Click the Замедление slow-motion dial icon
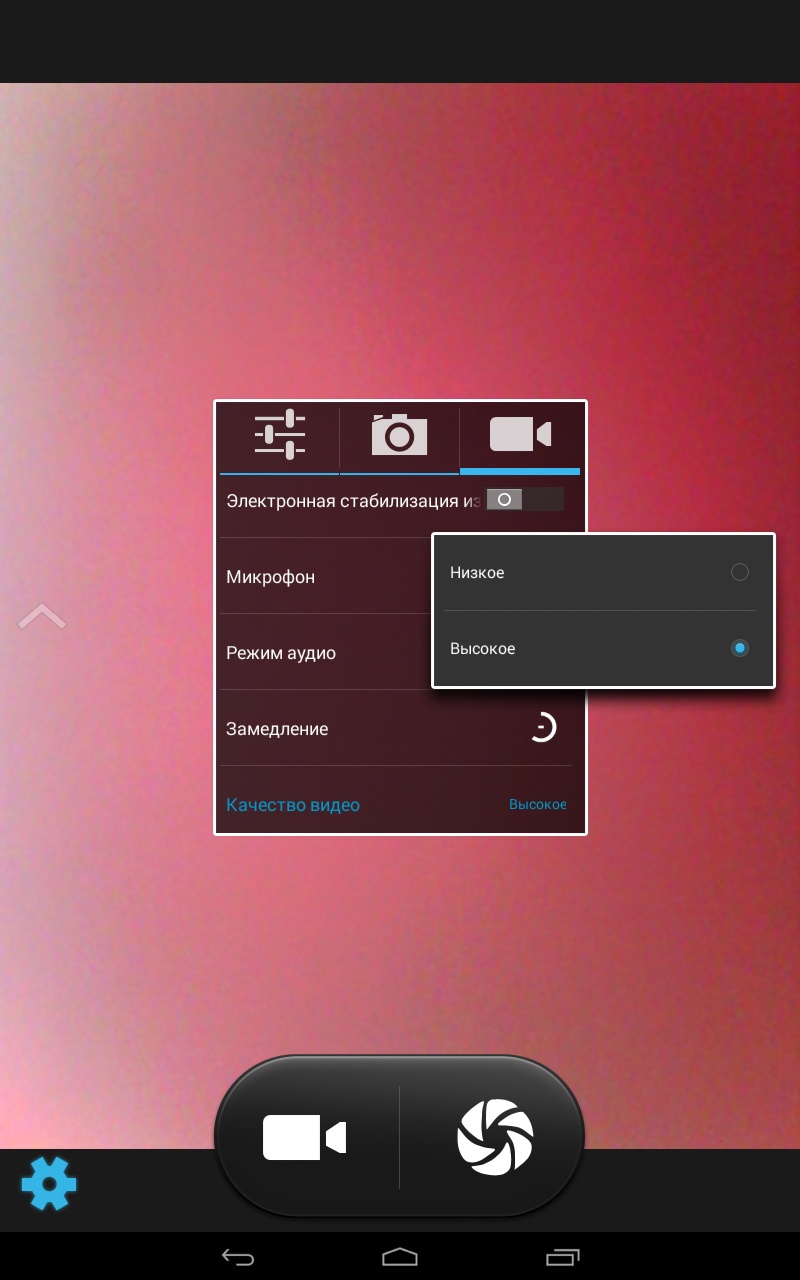Viewport: 800px width, 1280px height. [542, 728]
